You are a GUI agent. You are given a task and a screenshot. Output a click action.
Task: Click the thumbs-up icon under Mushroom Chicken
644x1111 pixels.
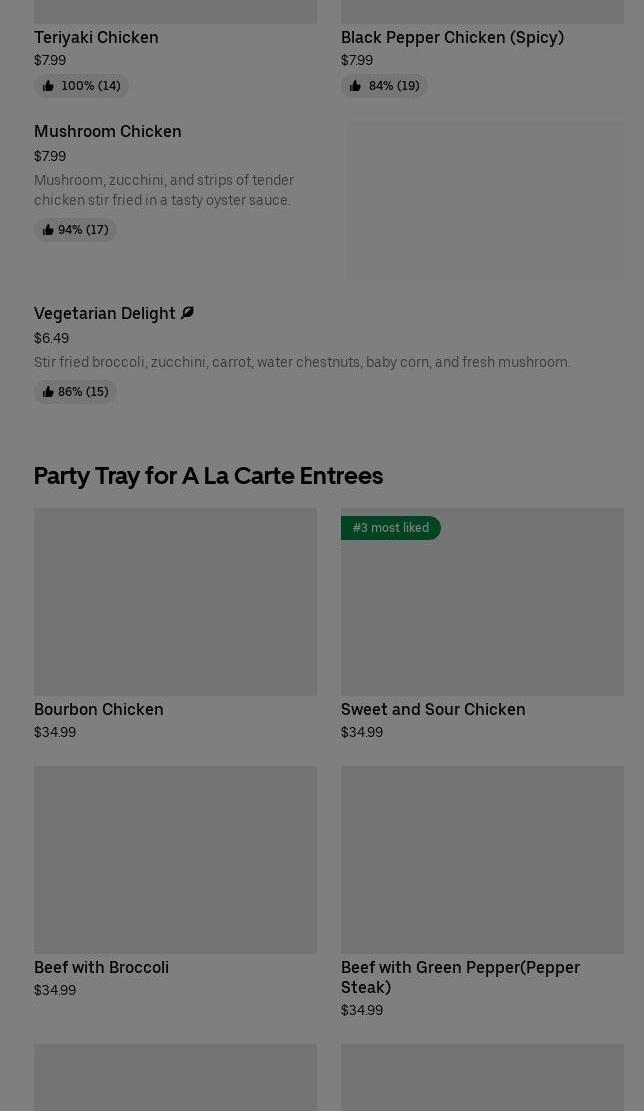click(47, 230)
